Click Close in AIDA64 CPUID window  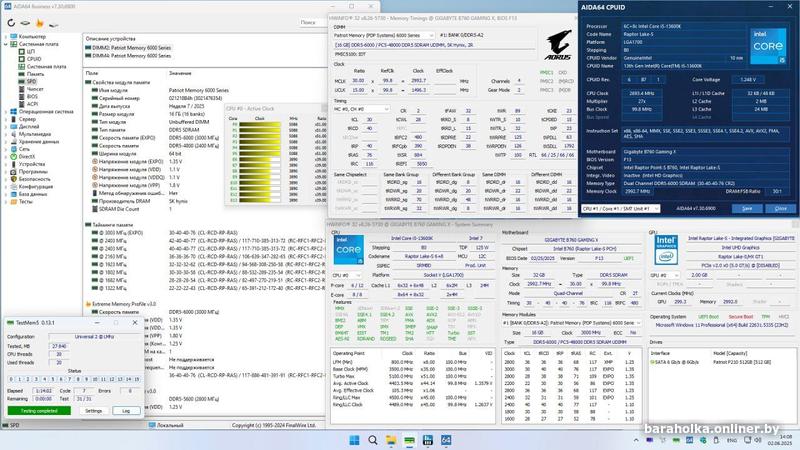coord(781,209)
